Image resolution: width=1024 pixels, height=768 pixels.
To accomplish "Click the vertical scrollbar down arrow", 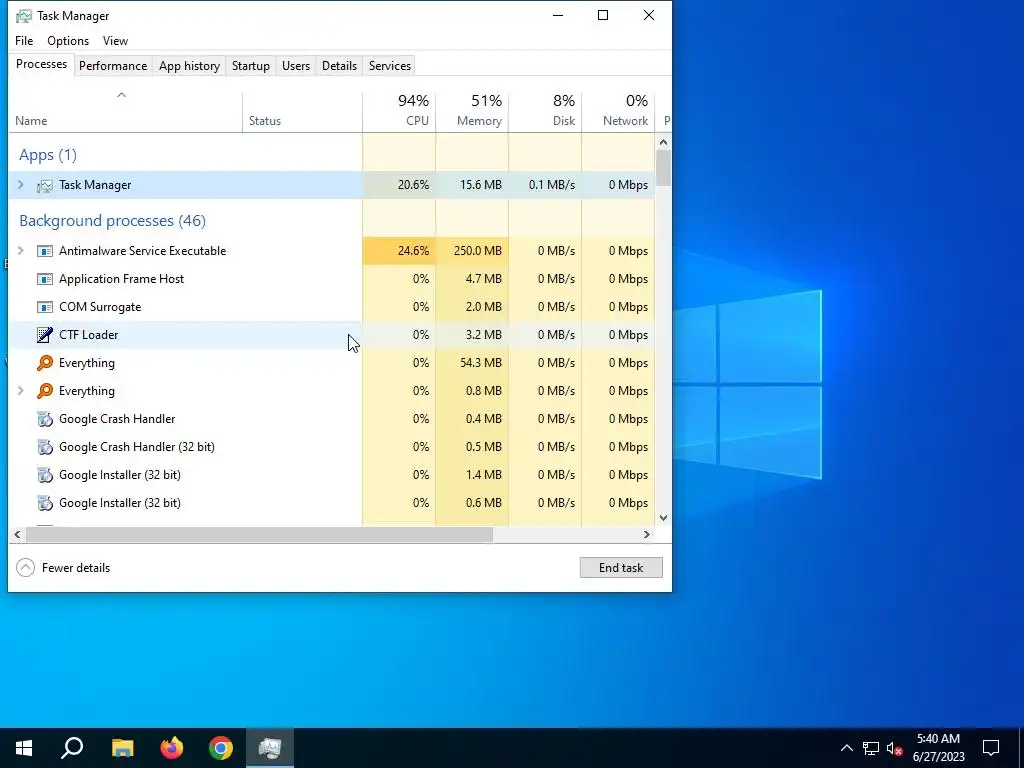I will [x=664, y=518].
